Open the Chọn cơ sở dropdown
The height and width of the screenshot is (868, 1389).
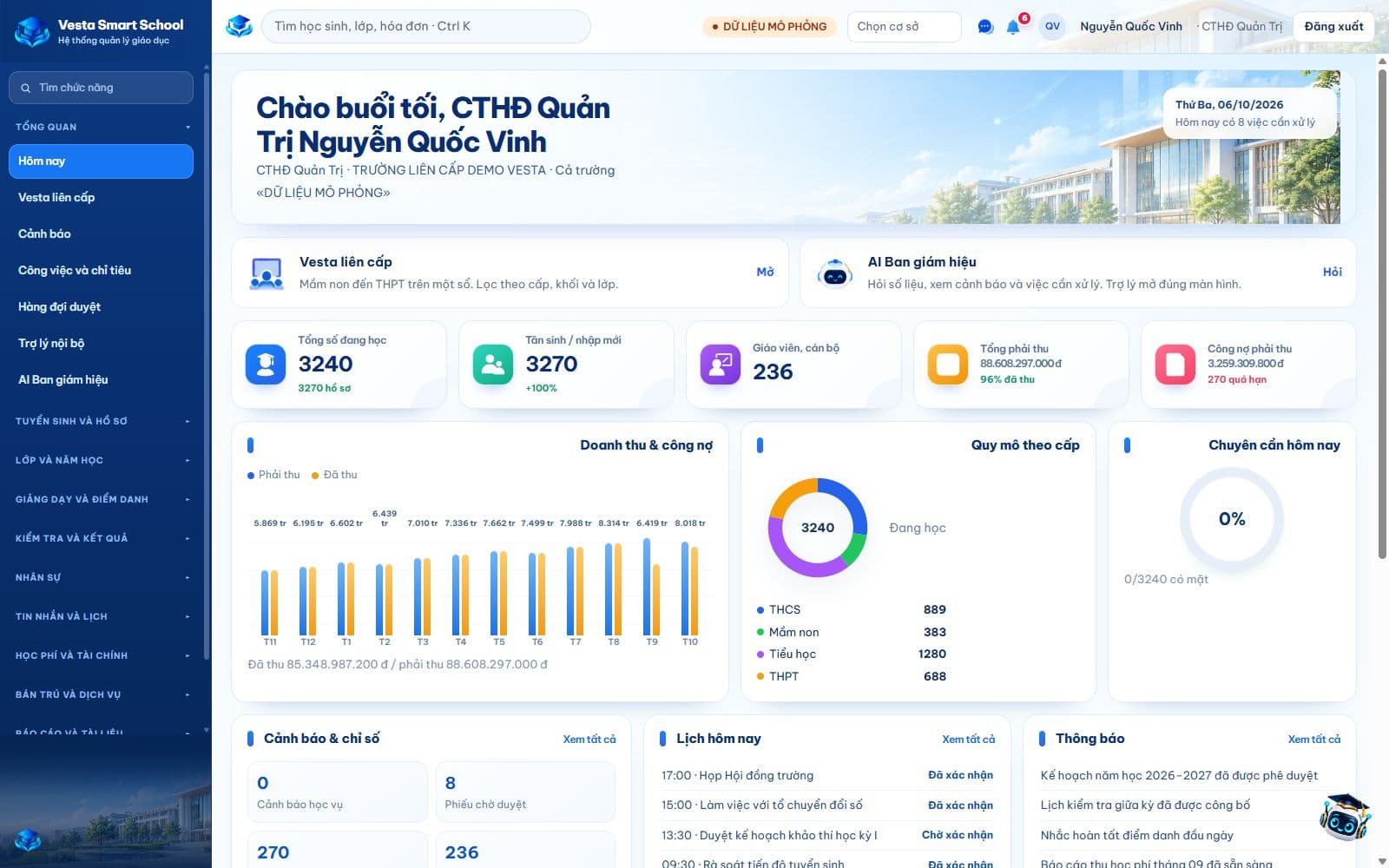click(904, 27)
